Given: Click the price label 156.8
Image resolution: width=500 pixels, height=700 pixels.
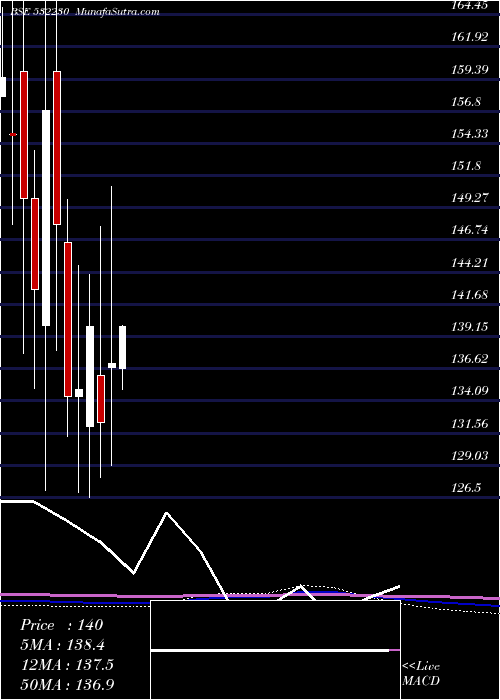Looking at the screenshot, I should pyautogui.click(x=467, y=101).
